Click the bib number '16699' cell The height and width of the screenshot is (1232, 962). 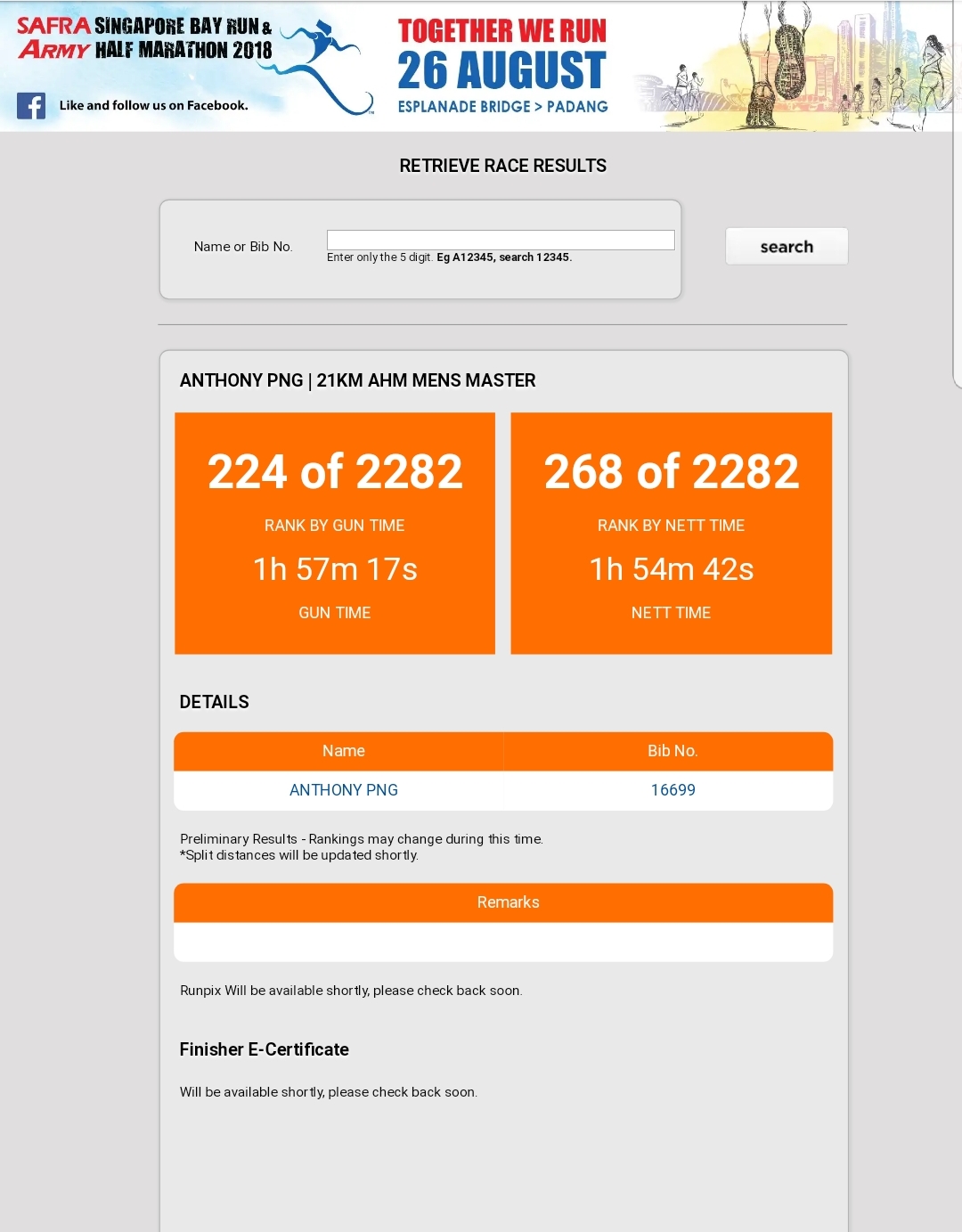673,790
